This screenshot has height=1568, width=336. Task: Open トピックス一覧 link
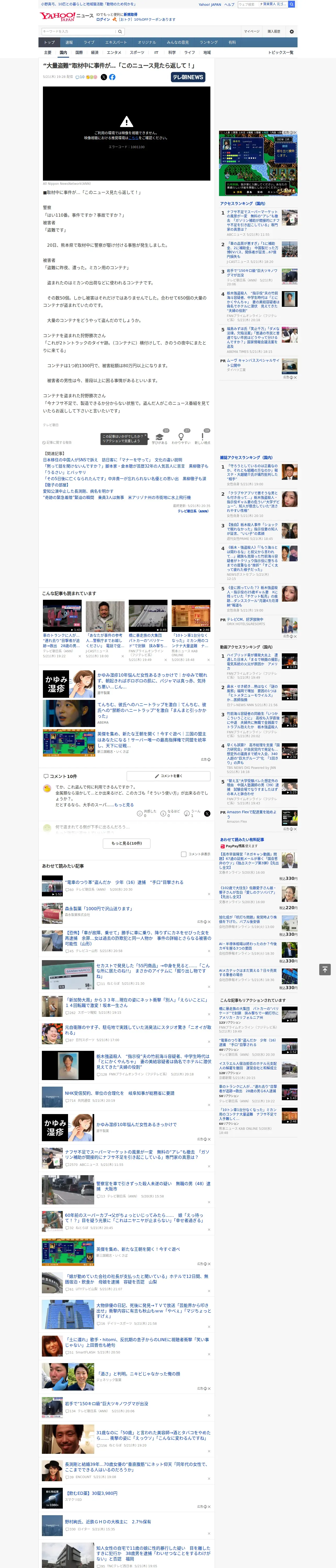pos(281,52)
